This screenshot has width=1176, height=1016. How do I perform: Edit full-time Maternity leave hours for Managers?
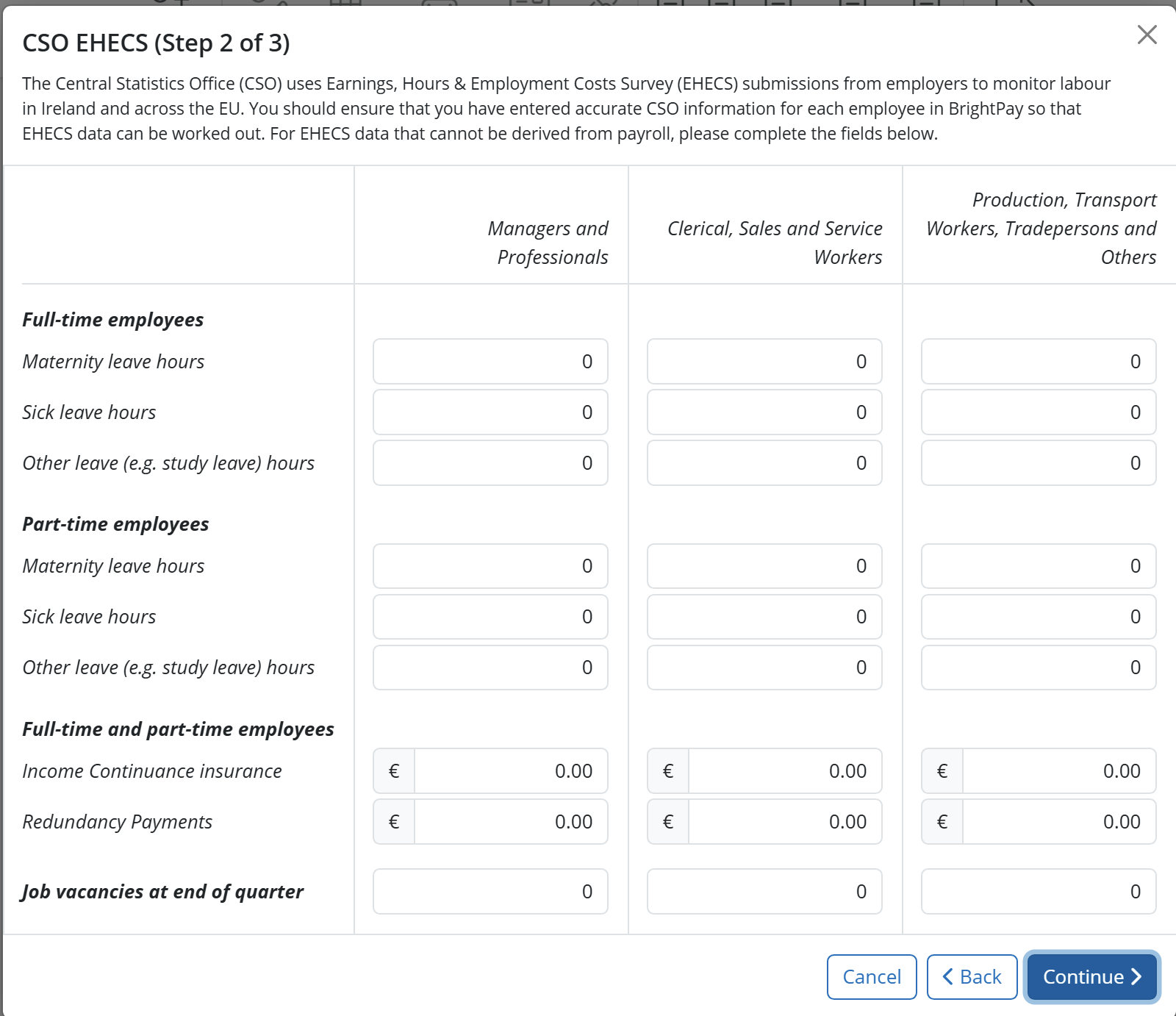tap(490, 361)
